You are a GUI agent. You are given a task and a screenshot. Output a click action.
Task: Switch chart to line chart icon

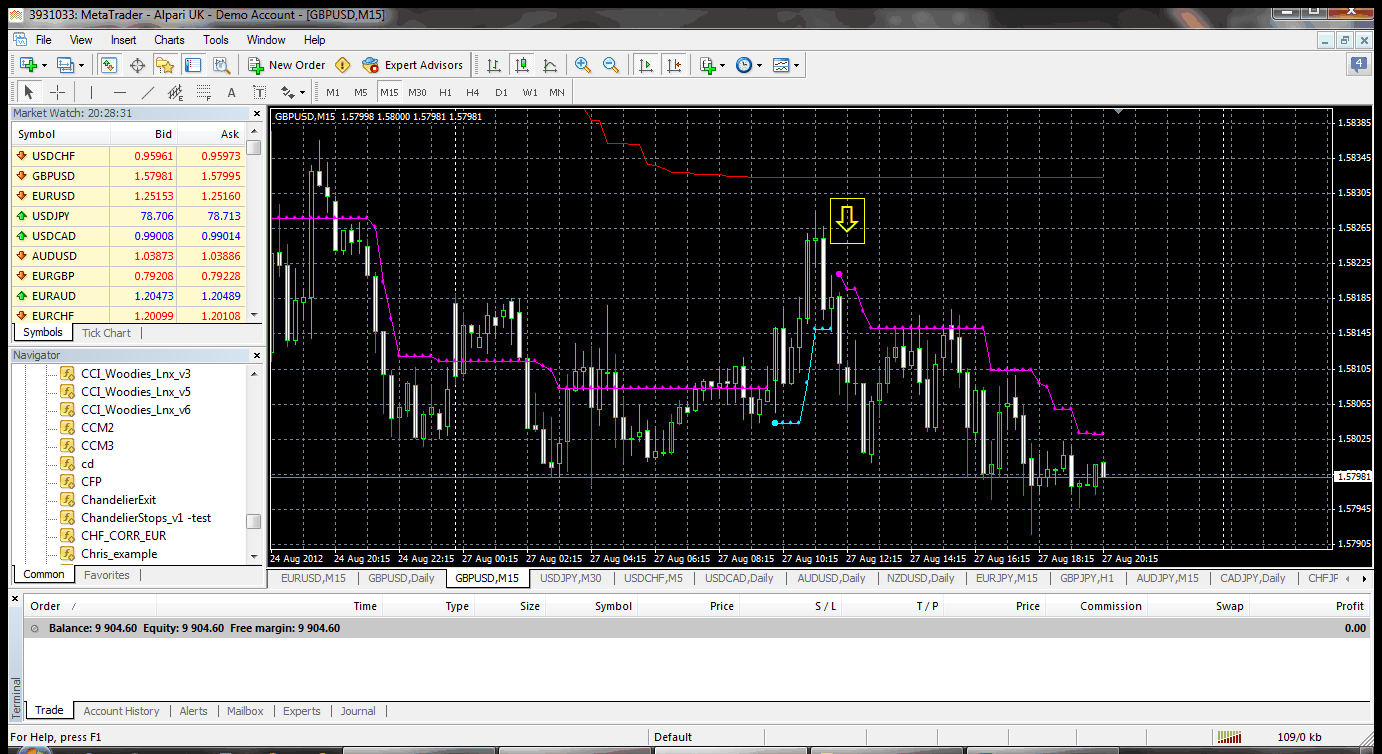[x=550, y=65]
